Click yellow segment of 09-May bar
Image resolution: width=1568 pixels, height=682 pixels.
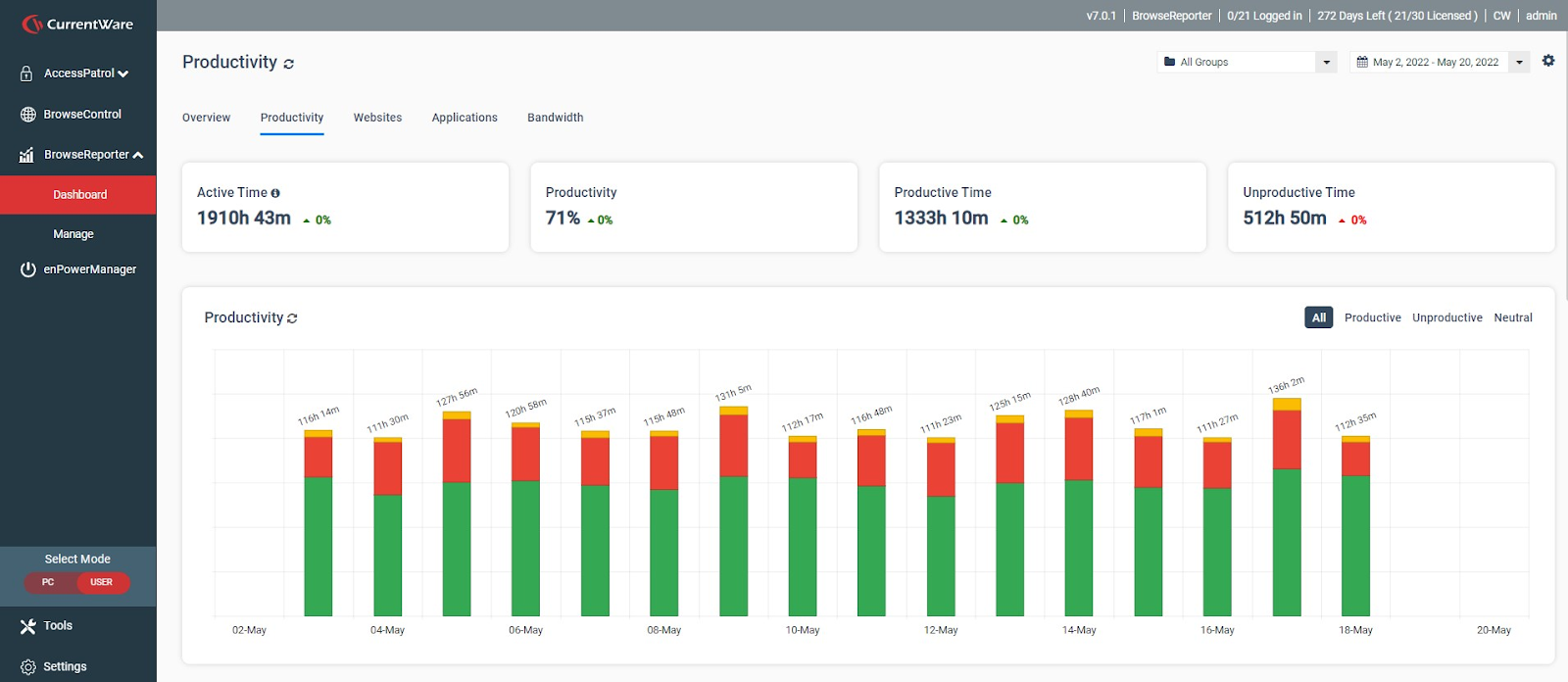tap(733, 411)
